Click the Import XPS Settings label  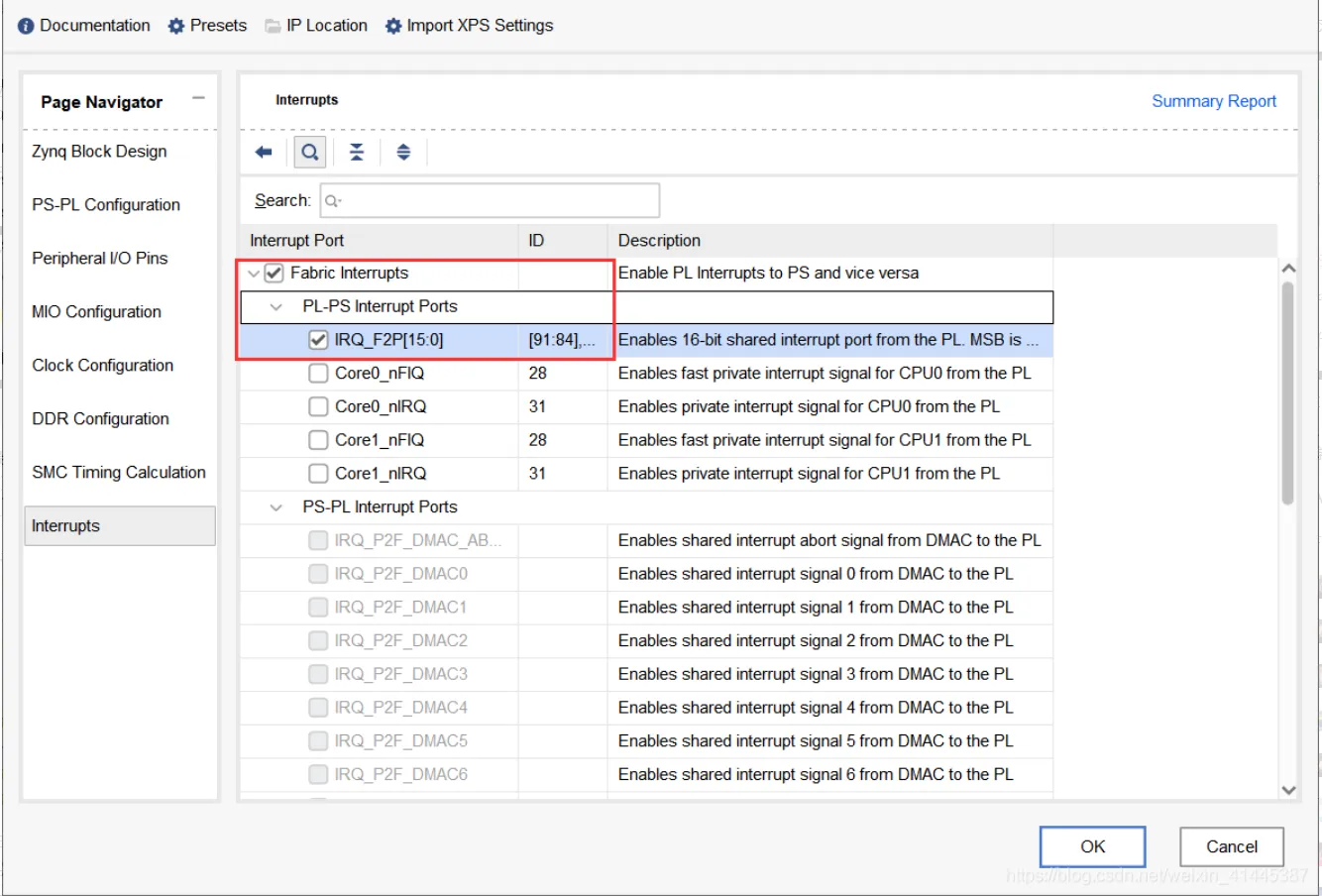(x=480, y=26)
